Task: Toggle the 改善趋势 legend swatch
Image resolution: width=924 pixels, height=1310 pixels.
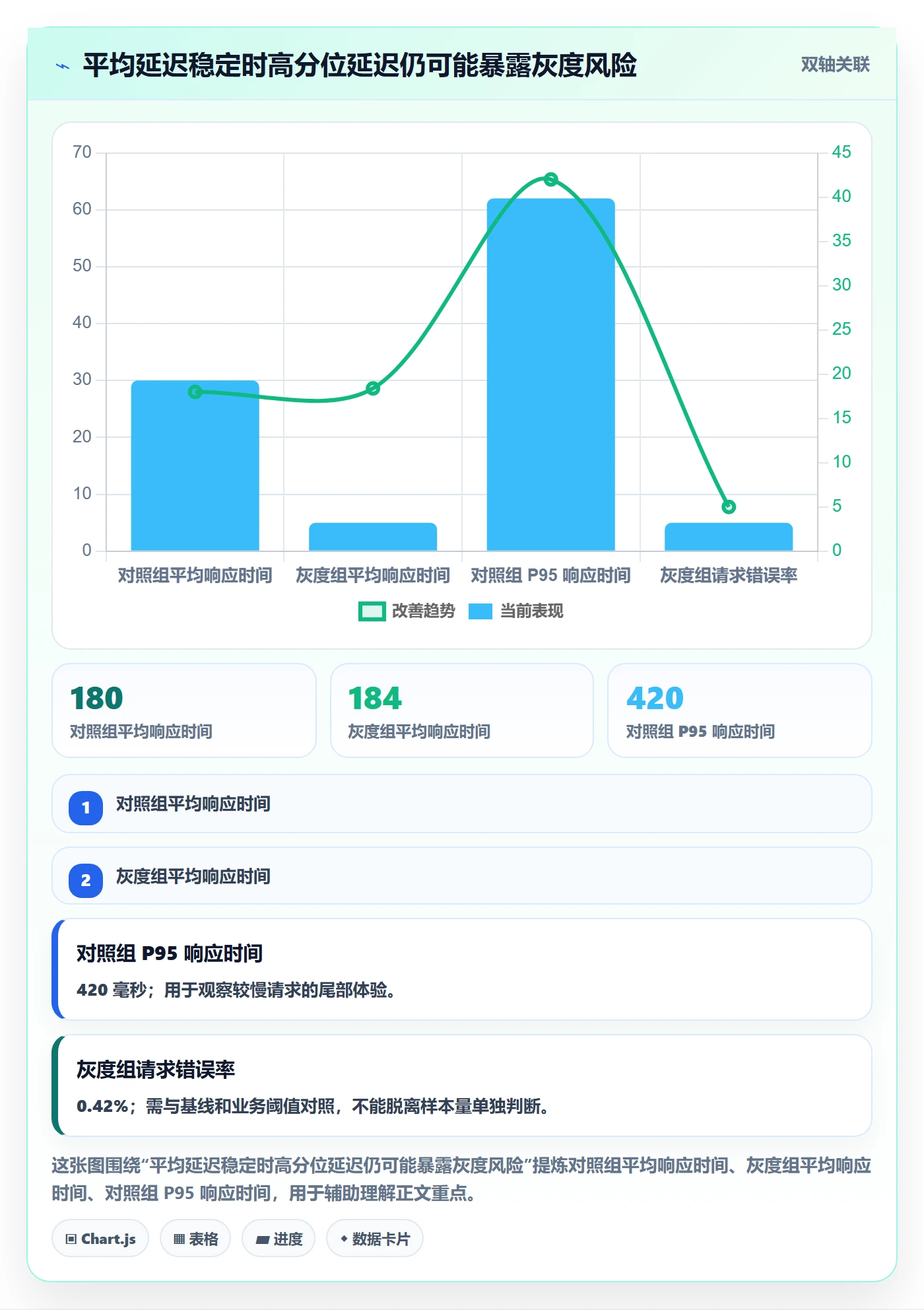Action: pos(372,611)
